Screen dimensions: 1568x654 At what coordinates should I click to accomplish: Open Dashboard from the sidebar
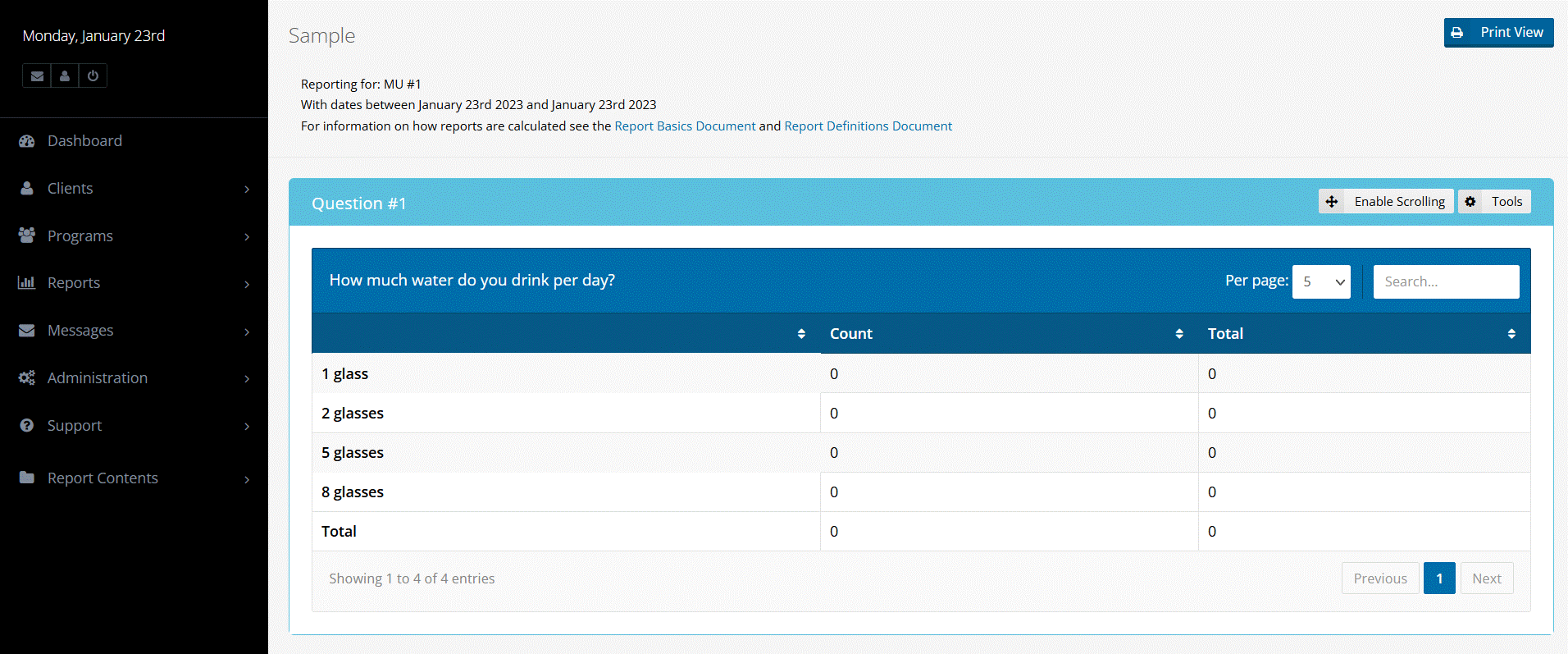[x=84, y=141]
